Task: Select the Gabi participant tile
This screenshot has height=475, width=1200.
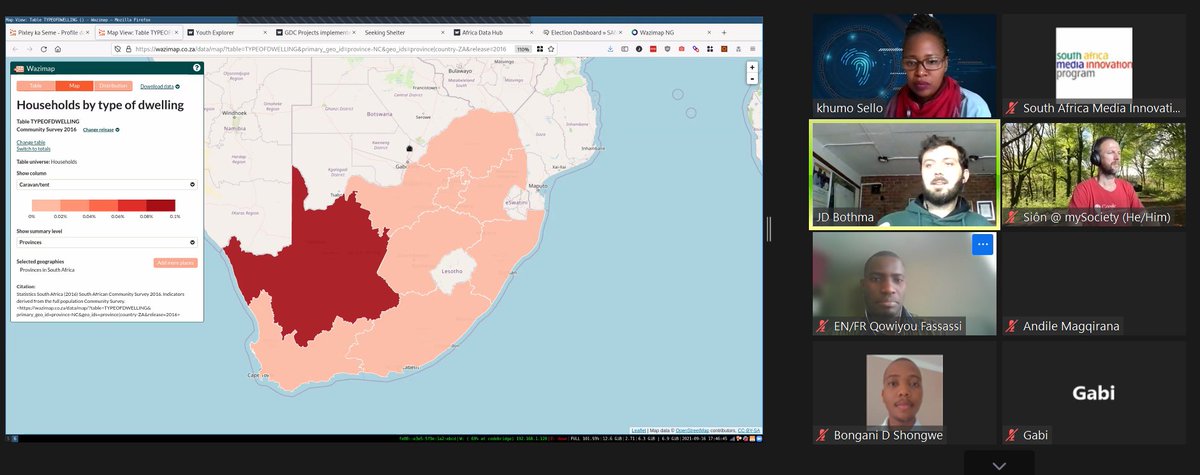Action: [x=1094, y=393]
